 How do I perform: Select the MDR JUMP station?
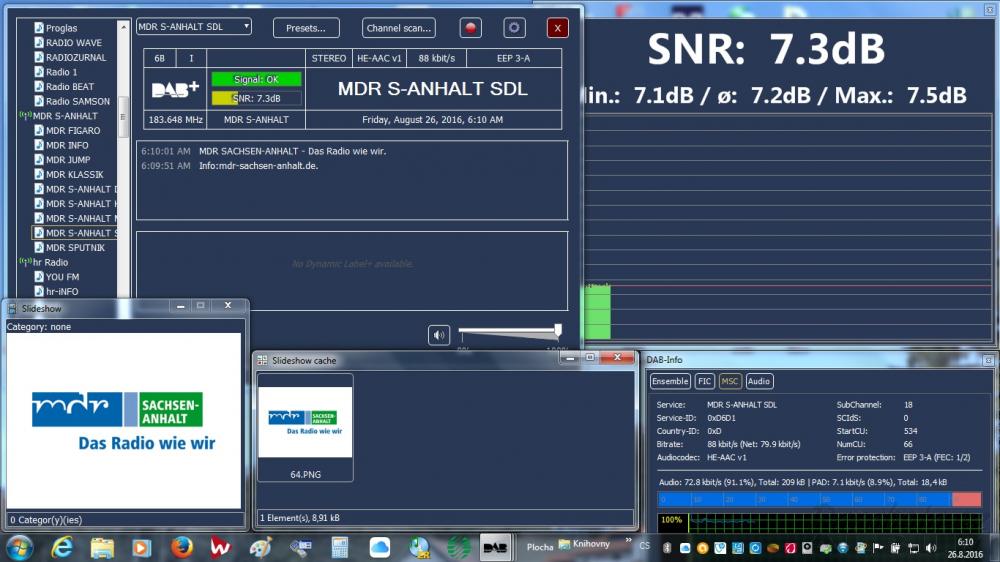68,160
